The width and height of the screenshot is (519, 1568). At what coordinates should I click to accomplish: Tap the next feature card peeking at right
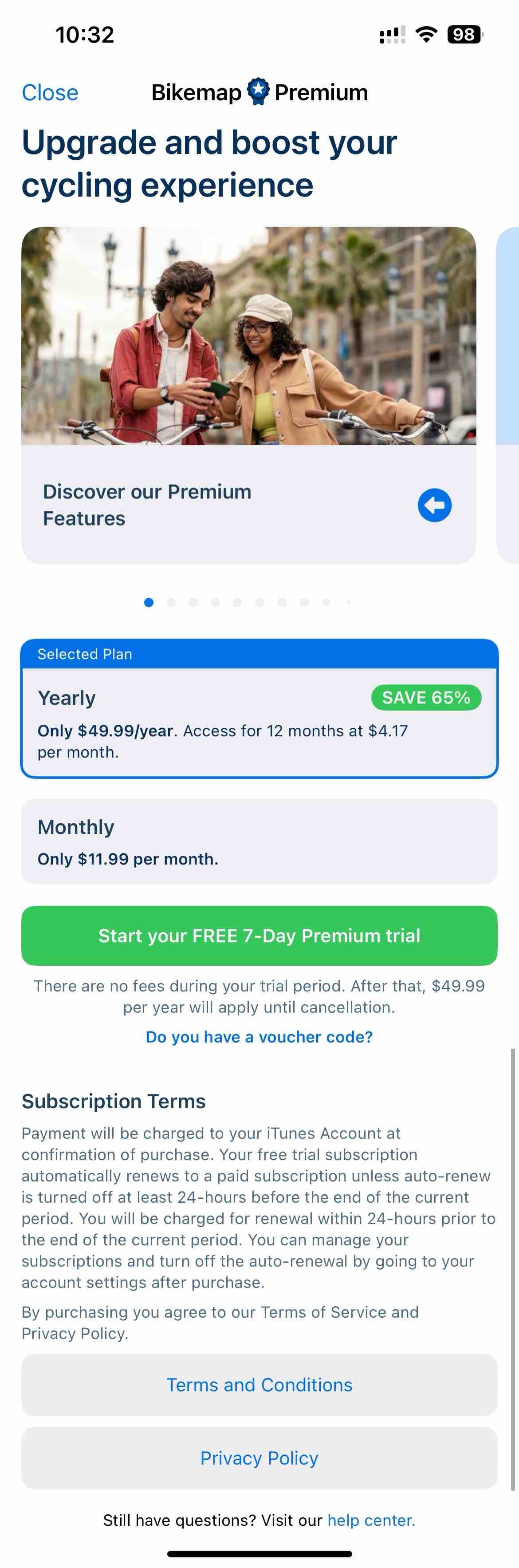point(508,395)
